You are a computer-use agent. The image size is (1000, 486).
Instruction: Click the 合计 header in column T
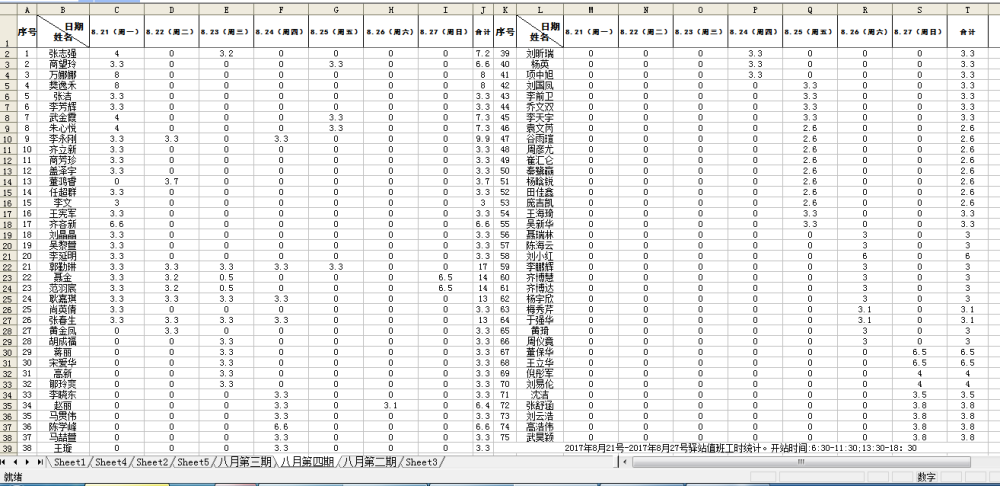(x=967, y=31)
